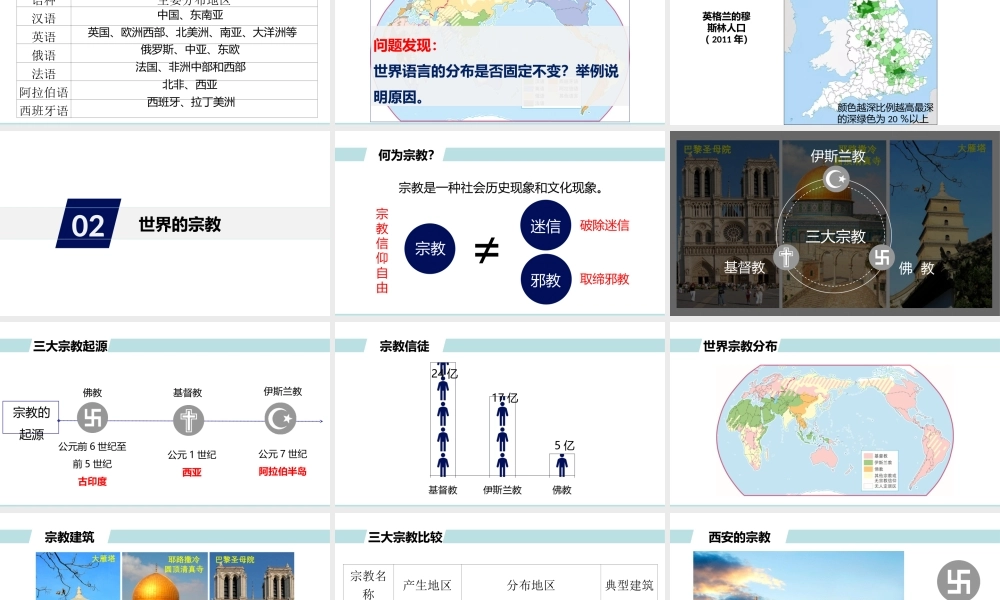The width and height of the screenshot is (1000, 600).
Task: Click the '02' dark blue number badge
Action: 89,223
